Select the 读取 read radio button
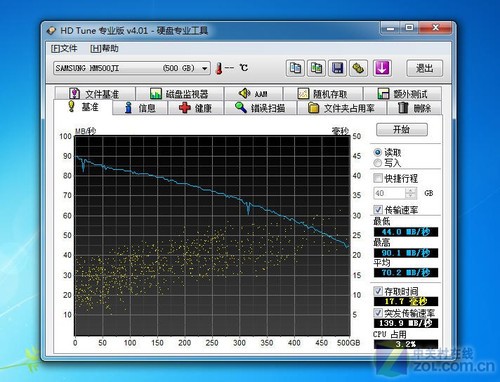Image resolution: width=500 pixels, height=382 pixels. 378,153
